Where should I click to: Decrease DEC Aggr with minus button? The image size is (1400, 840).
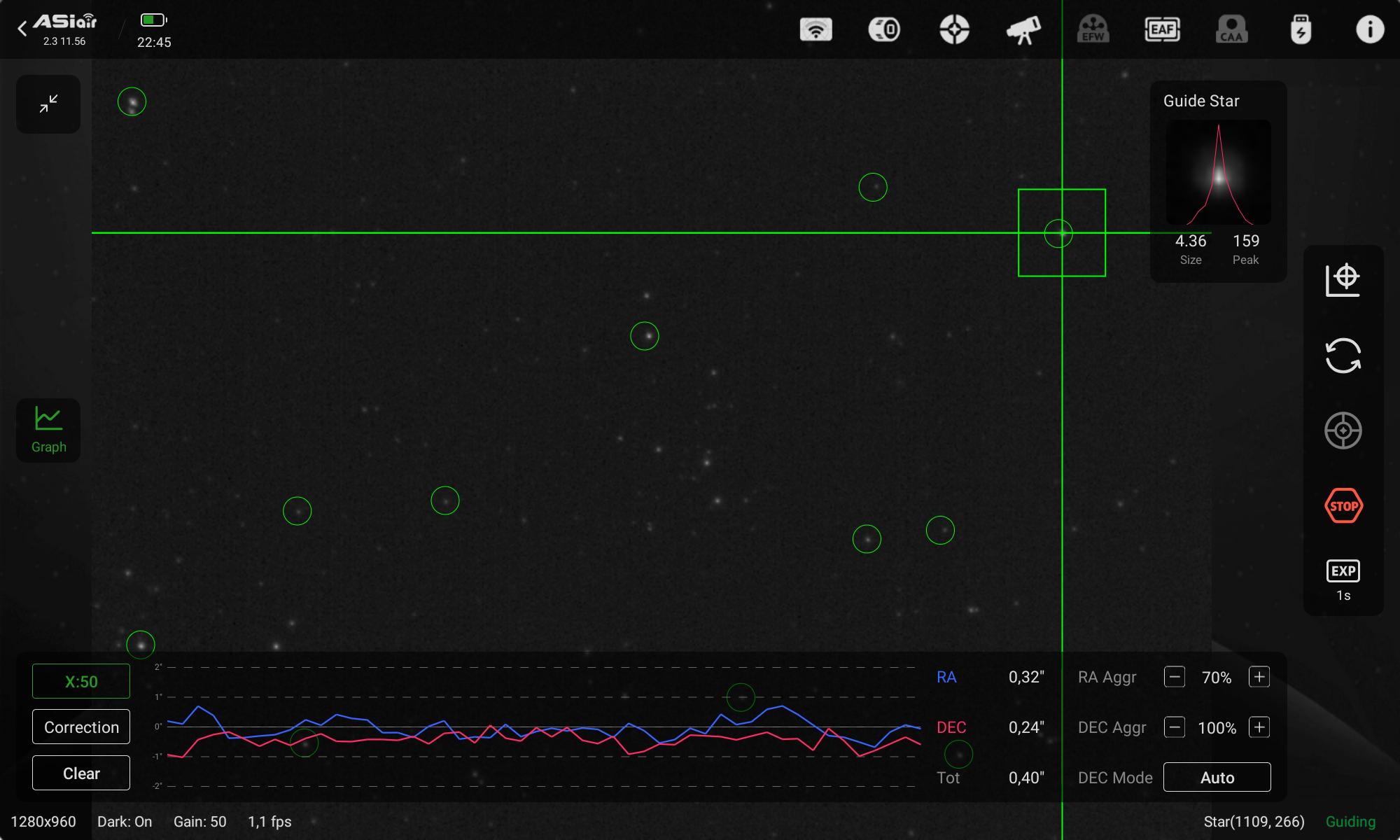(1175, 727)
